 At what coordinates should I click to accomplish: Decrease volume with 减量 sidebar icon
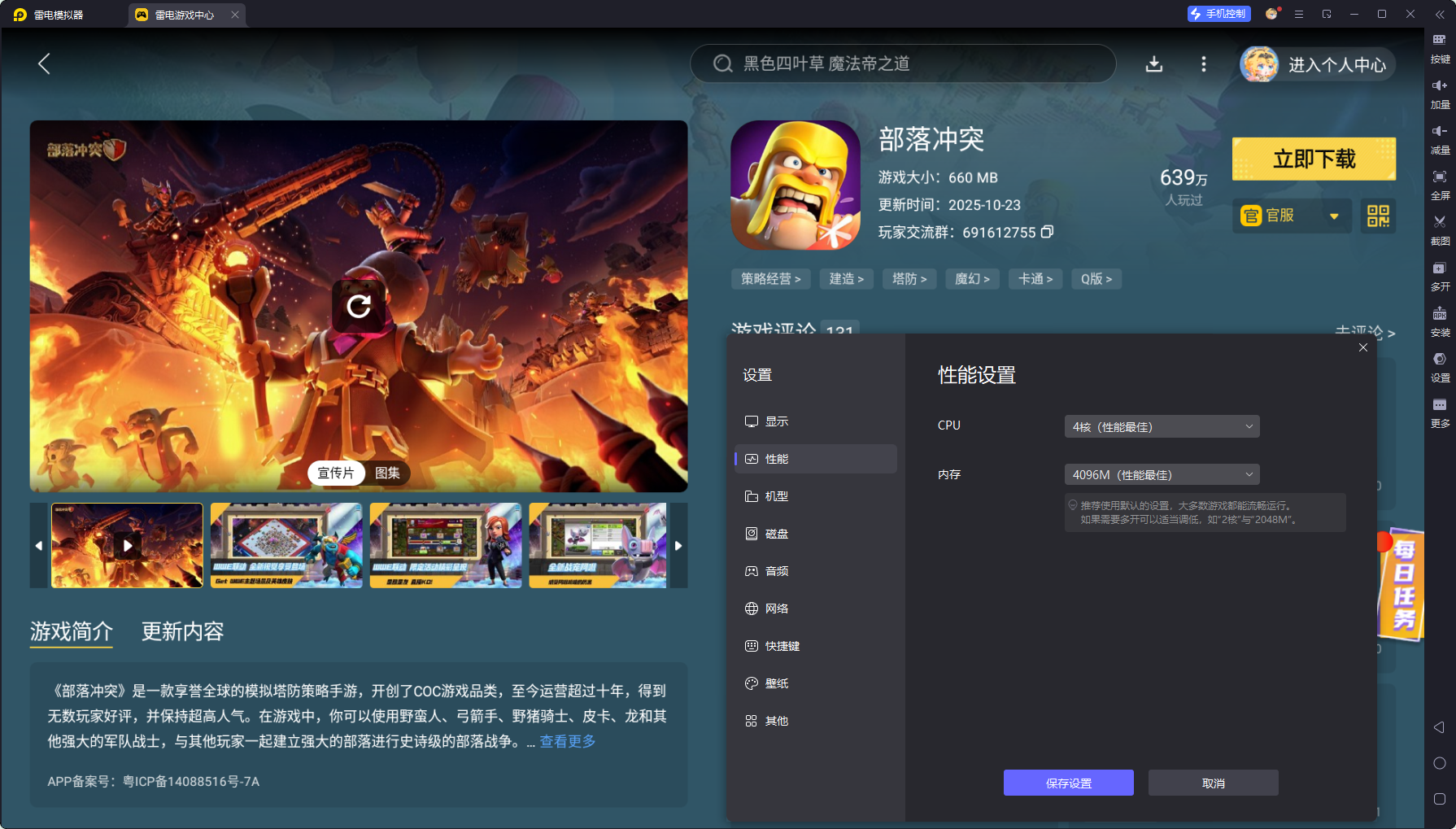pyautogui.click(x=1440, y=140)
